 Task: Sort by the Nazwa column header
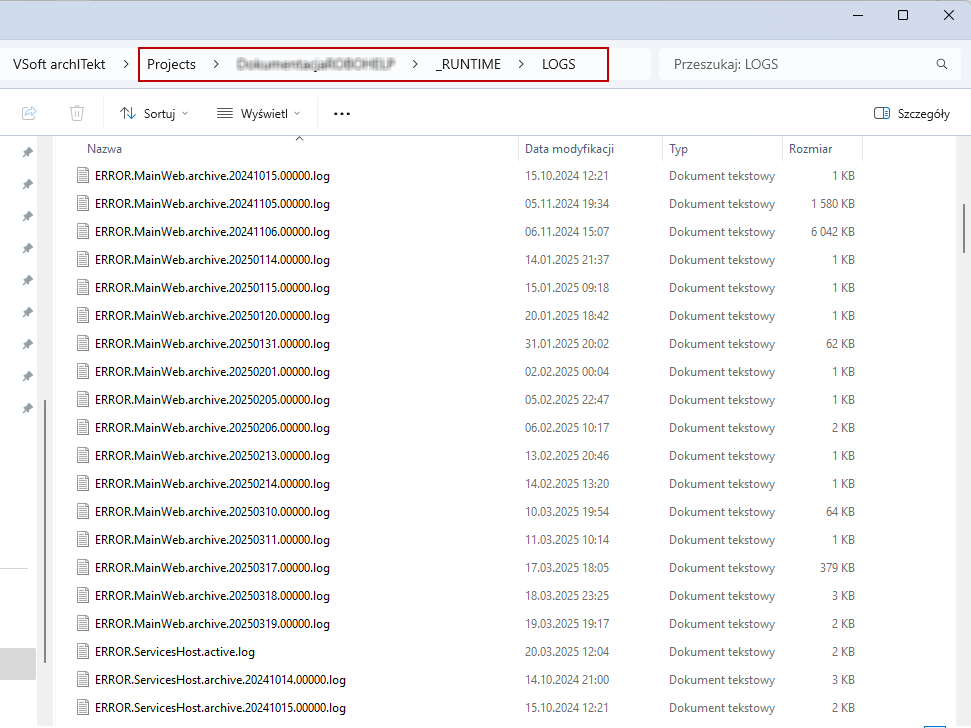(x=105, y=149)
